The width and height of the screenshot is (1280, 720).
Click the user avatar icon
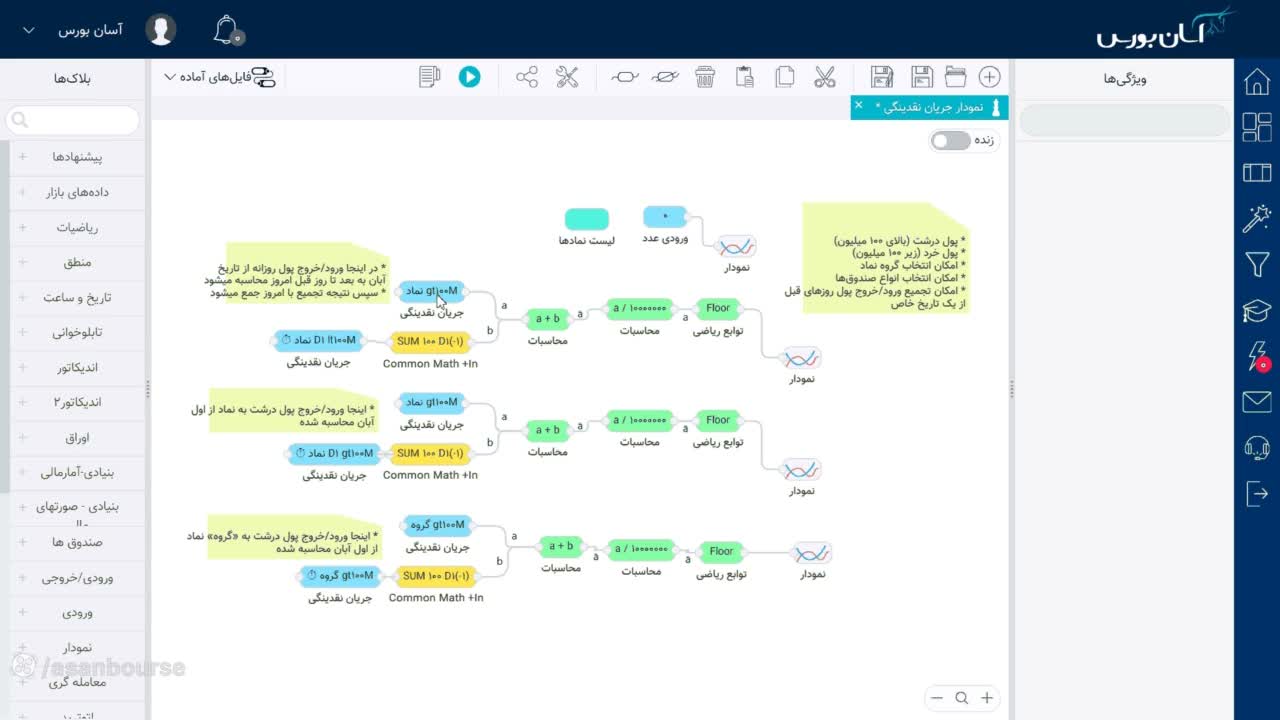click(161, 30)
